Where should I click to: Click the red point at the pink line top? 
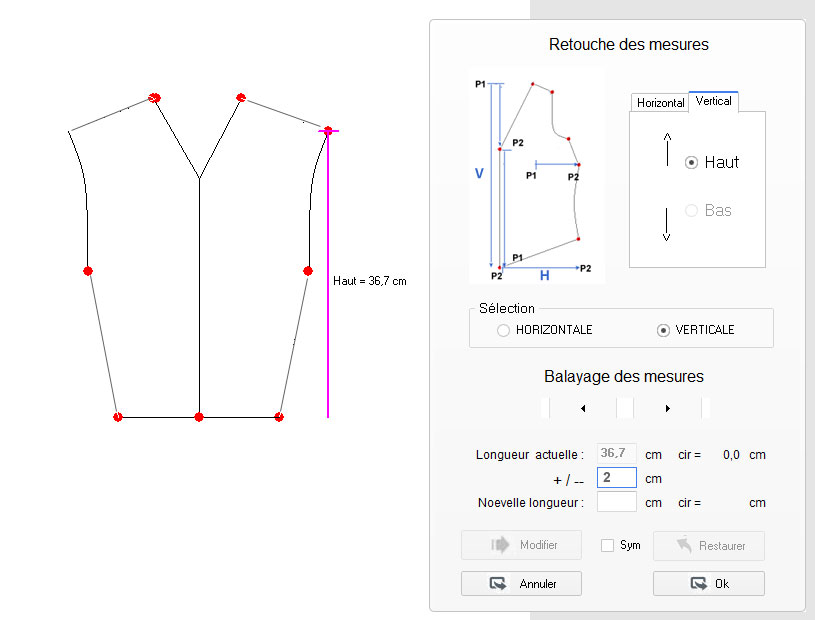pos(328,130)
